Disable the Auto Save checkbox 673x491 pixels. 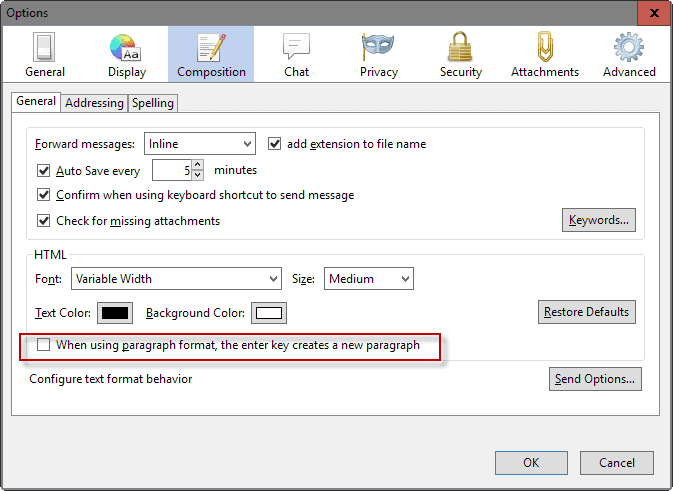(43, 171)
